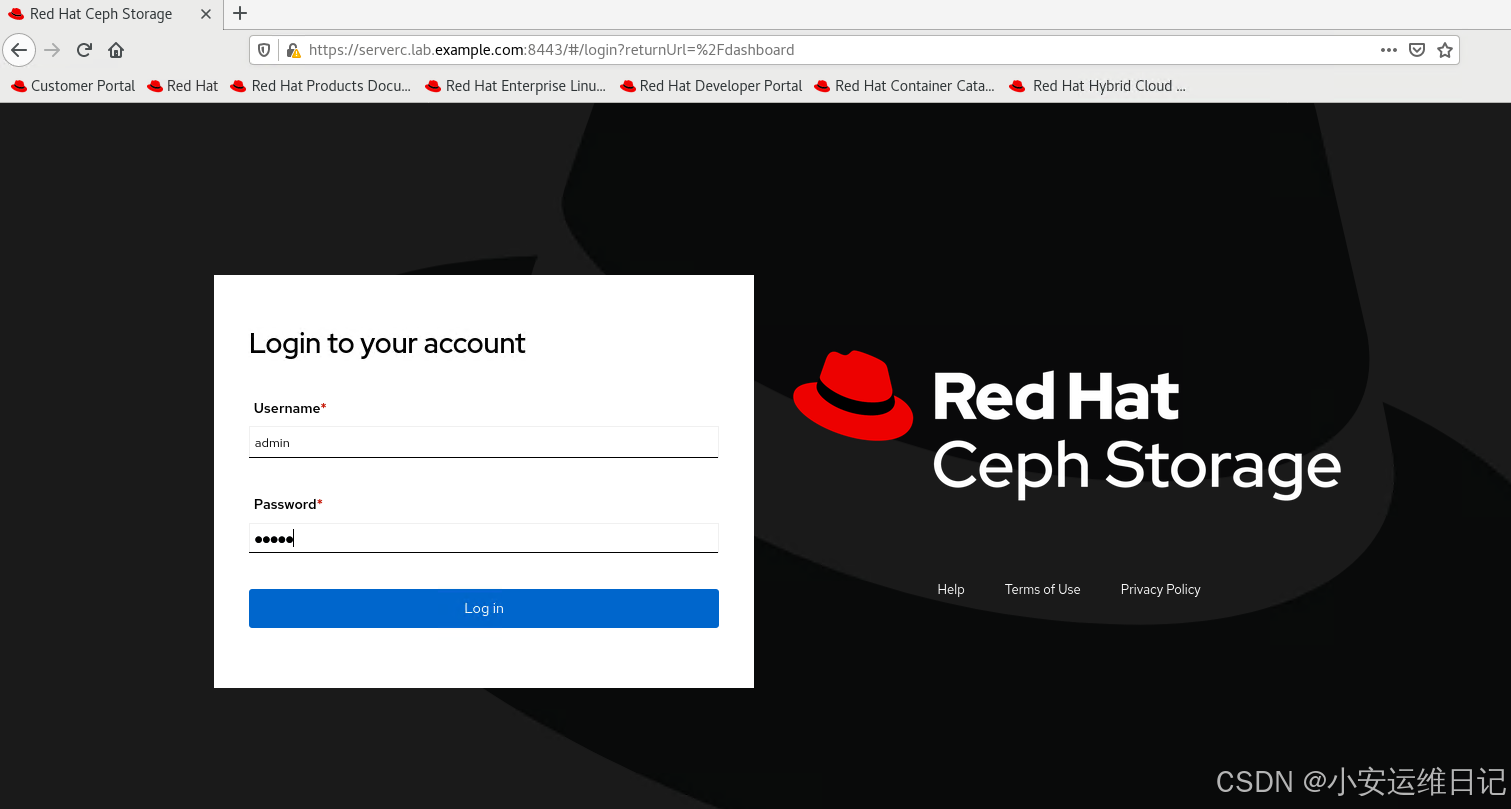Open the Red Hat Hybrid Cloud bookmark
The image size is (1511, 809).
pyautogui.click(x=1098, y=86)
